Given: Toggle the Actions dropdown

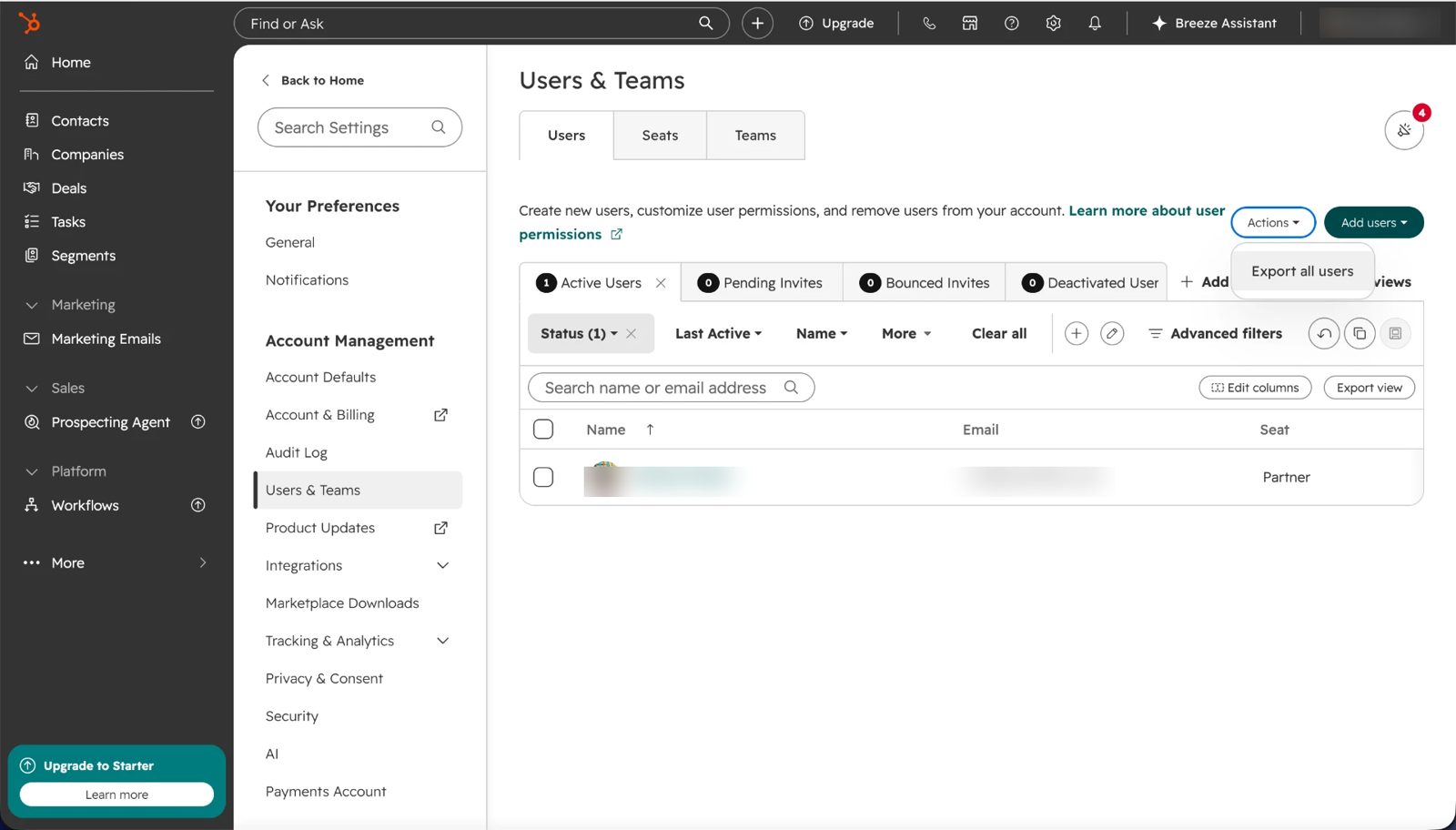Looking at the screenshot, I should pyautogui.click(x=1273, y=222).
